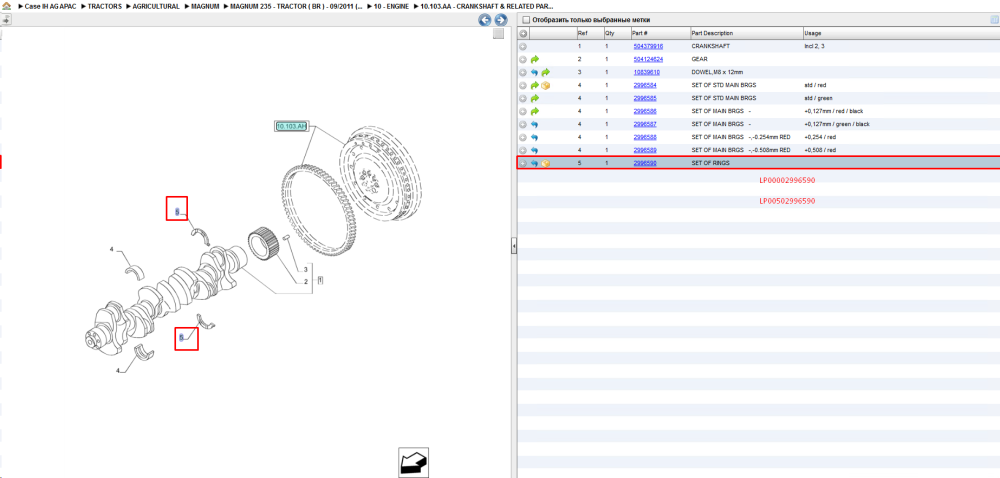The width and height of the screenshot is (1000, 478).
Task: Click green forward arrow in GEAR row
Action: [534, 59]
